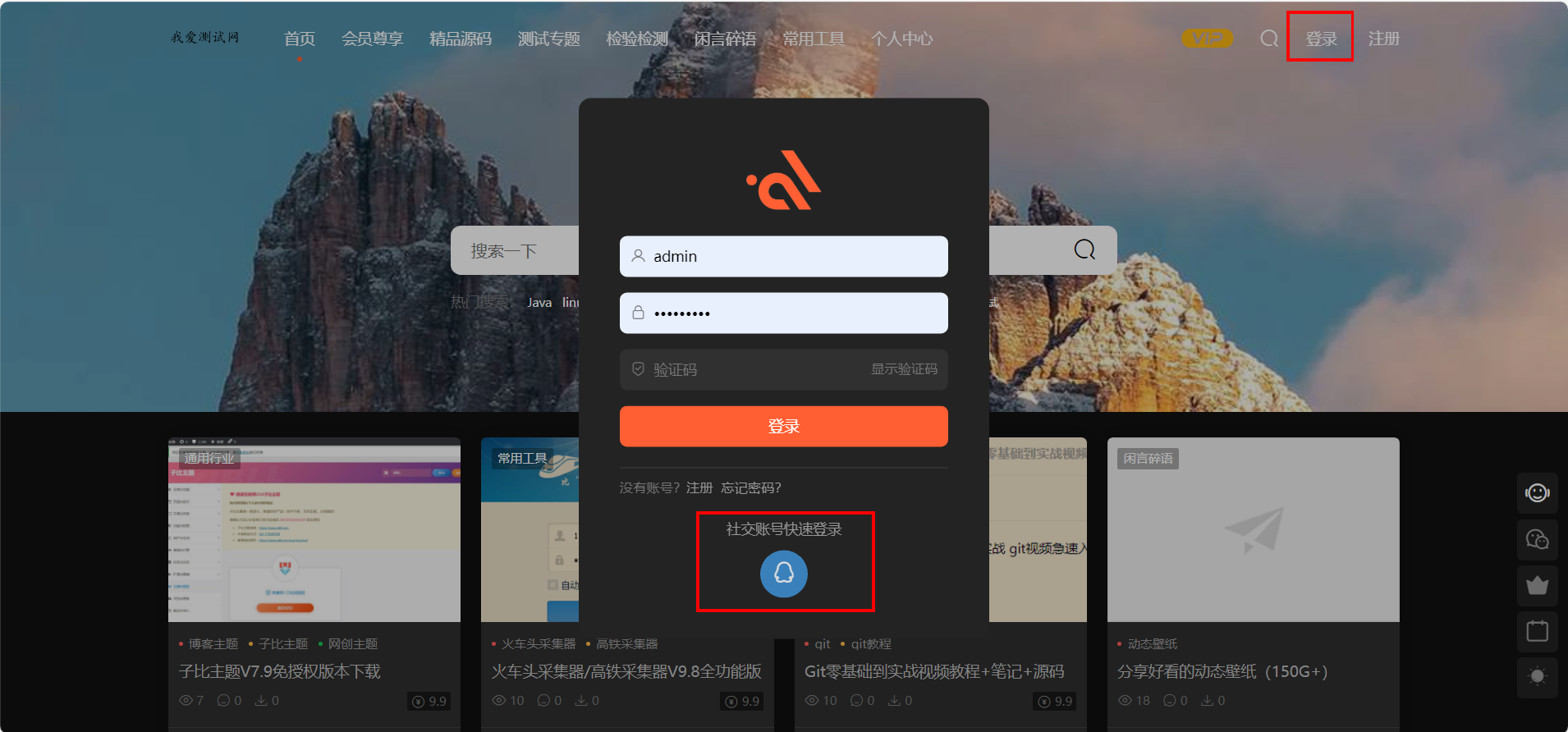Click the site logo 我爱测试网
This screenshot has width=1568, height=732.
(x=205, y=38)
